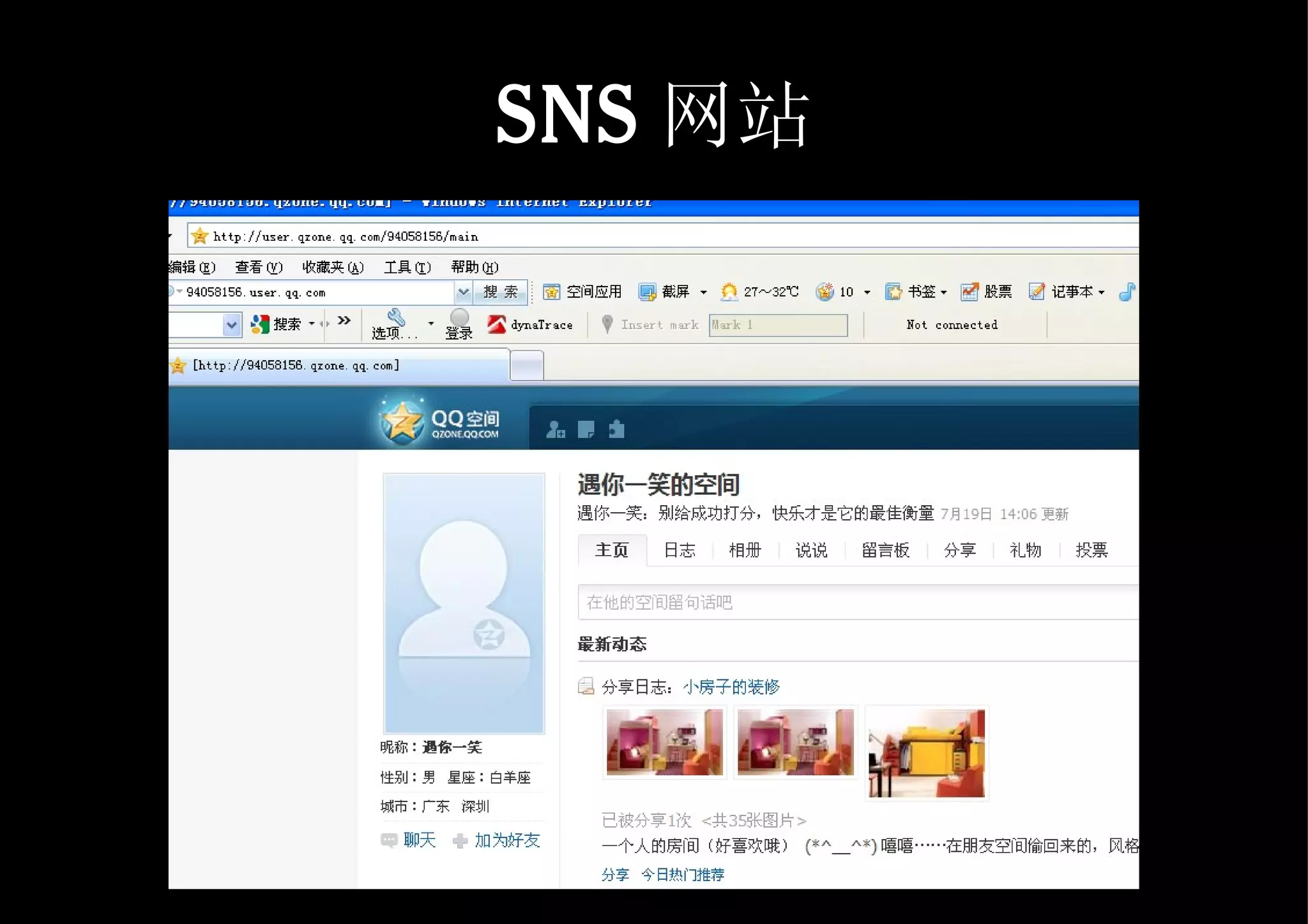Switch to the 分享 tab

(960, 550)
